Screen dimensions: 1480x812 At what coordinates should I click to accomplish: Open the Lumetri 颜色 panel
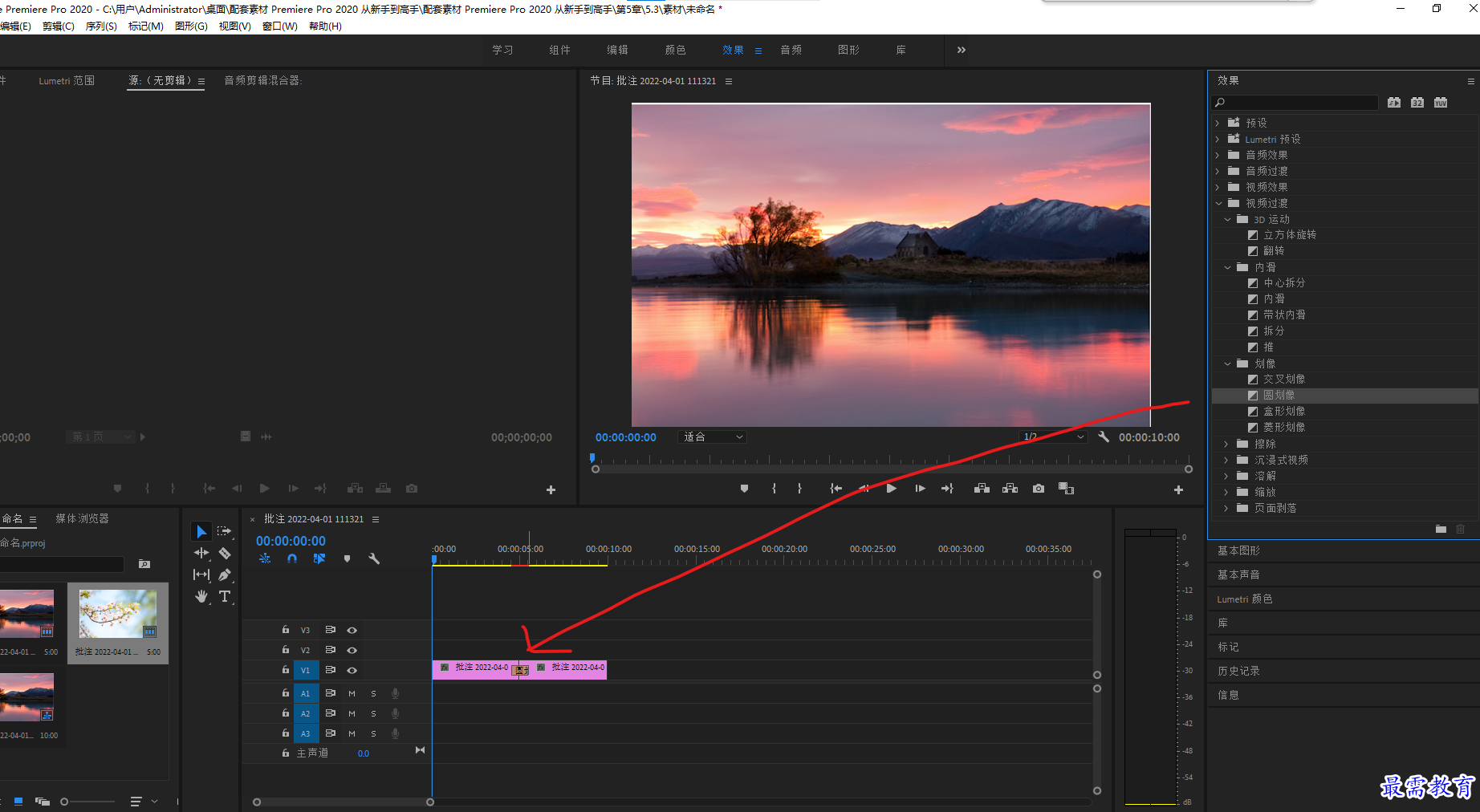1245,599
